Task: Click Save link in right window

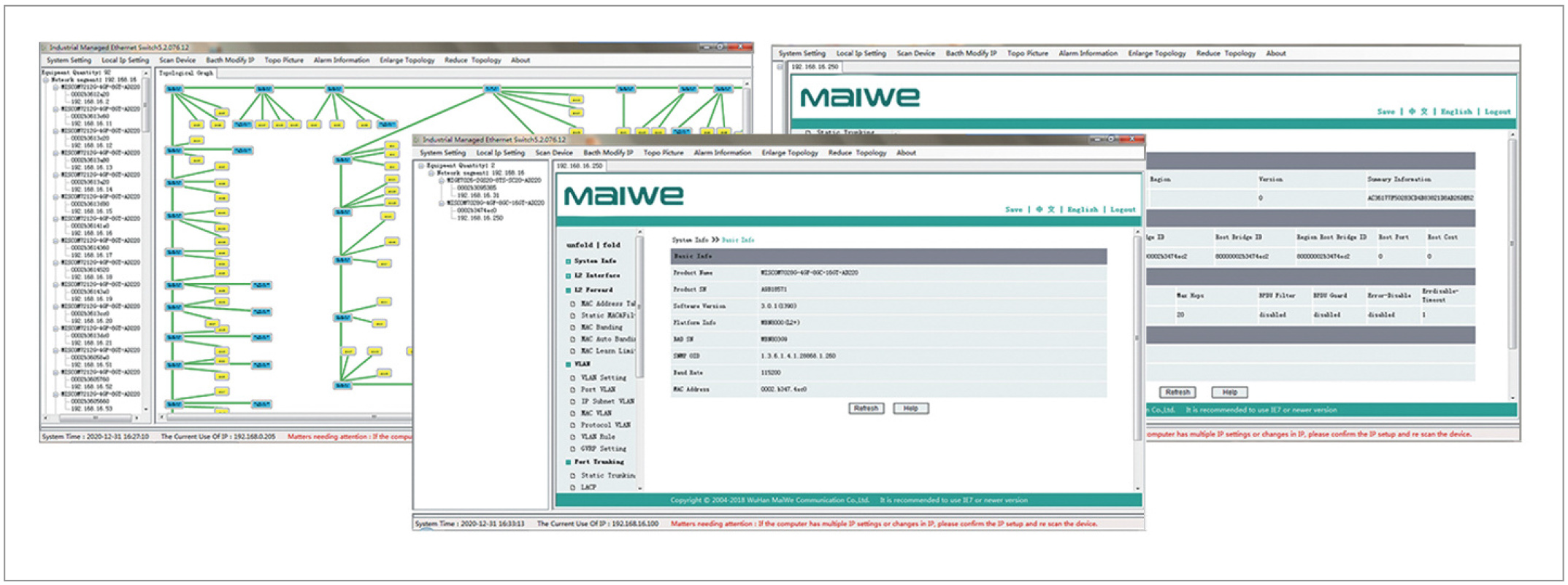Action: pyautogui.click(x=1386, y=112)
